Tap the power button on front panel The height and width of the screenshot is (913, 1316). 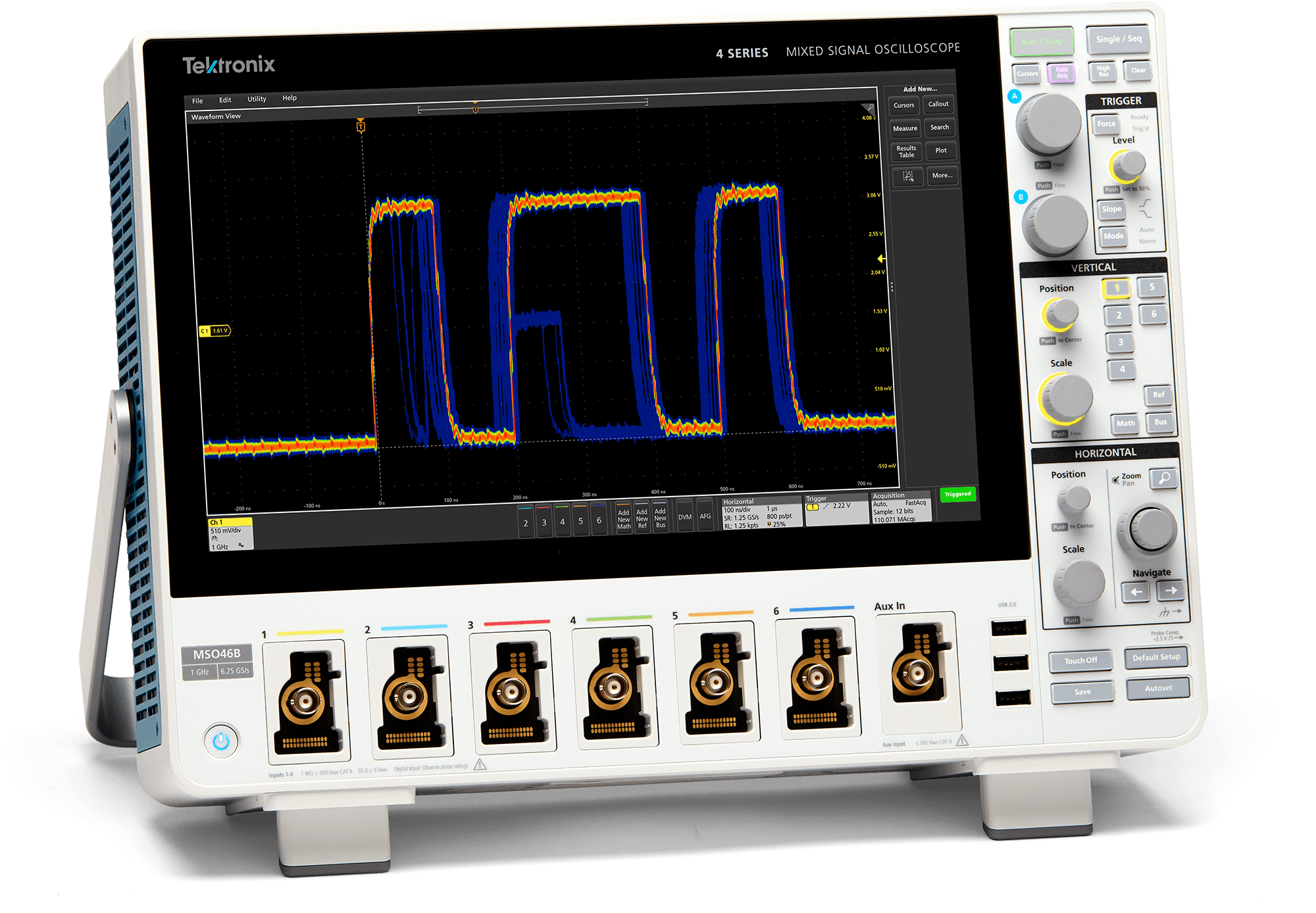(x=221, y=741)
